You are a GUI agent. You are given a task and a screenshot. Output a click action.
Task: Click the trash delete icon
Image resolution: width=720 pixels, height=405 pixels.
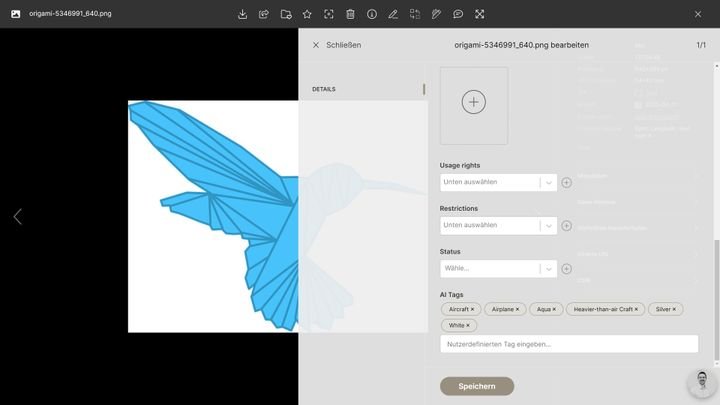click(350, 14)
